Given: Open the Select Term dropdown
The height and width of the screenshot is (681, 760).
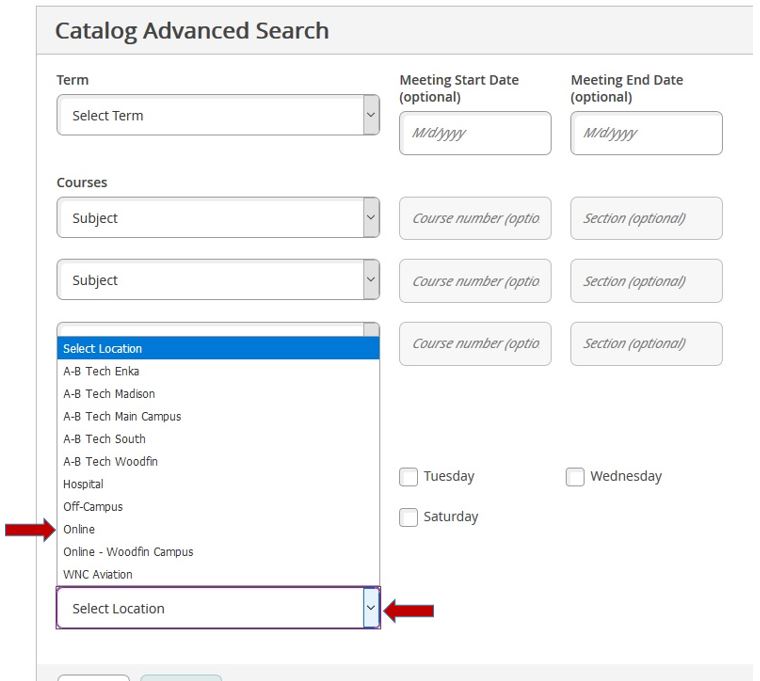Looking at the screenshot, I should [218, 116].
